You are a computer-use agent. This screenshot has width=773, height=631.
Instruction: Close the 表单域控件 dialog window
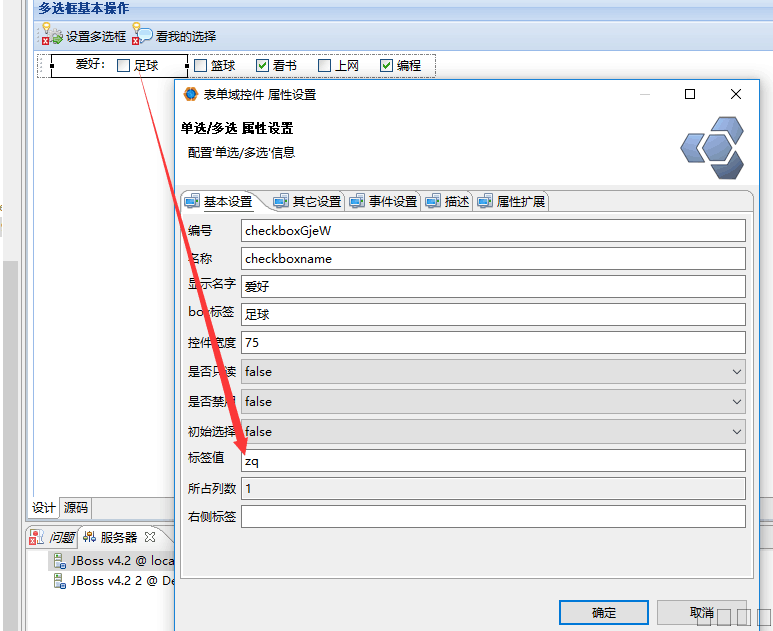click(736, 94)
